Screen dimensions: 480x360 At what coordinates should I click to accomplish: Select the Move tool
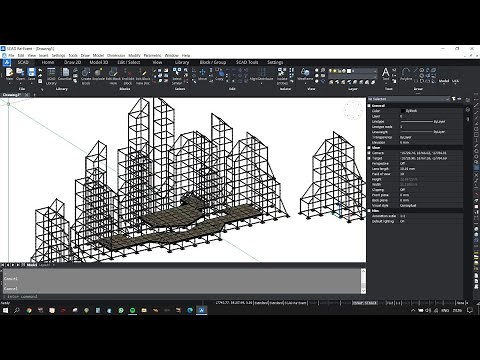202,74
